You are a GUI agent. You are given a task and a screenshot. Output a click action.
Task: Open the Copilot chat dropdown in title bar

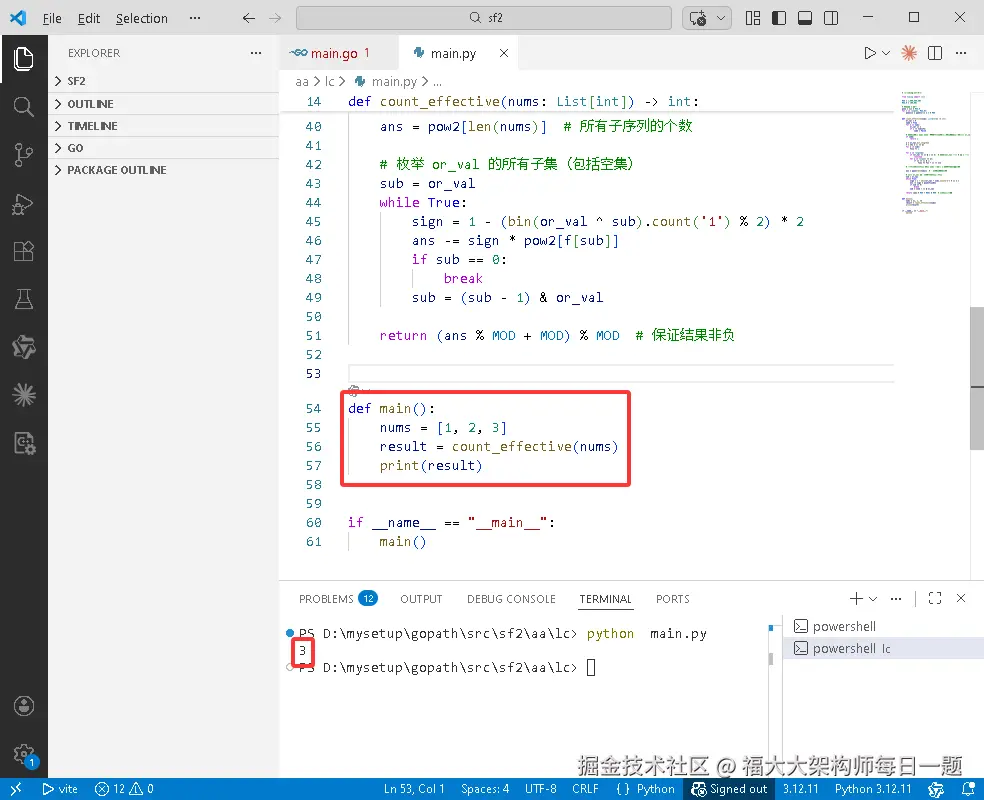point(721,18)
